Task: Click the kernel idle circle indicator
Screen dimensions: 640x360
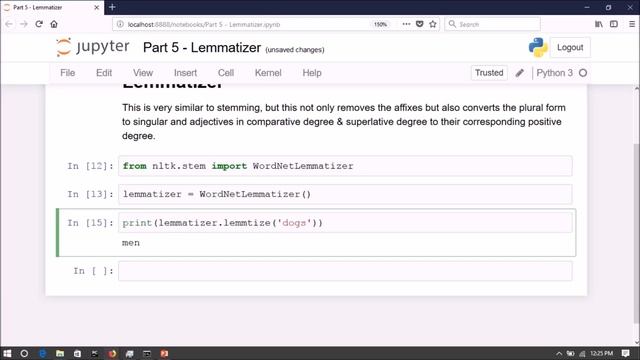Action: (583, 73)
